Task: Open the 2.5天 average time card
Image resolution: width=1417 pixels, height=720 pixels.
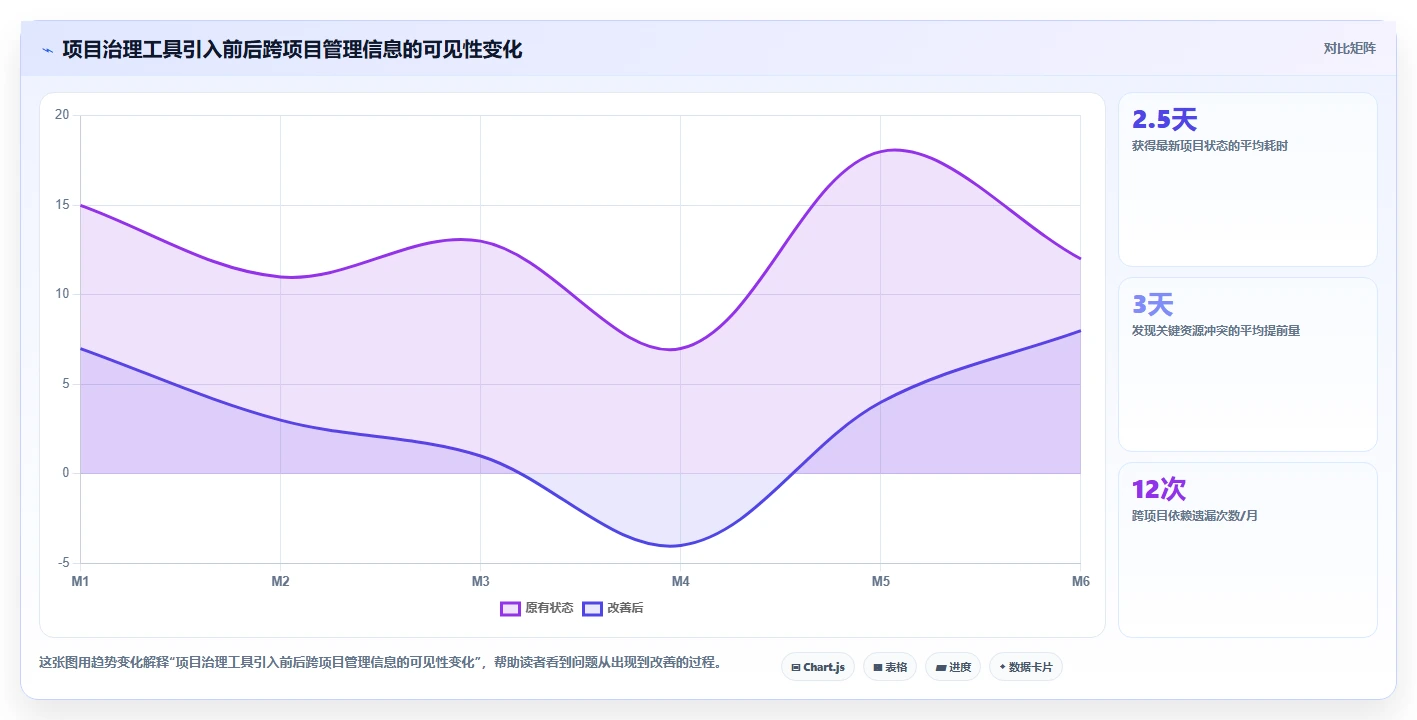Action: tap(1248, 180)
